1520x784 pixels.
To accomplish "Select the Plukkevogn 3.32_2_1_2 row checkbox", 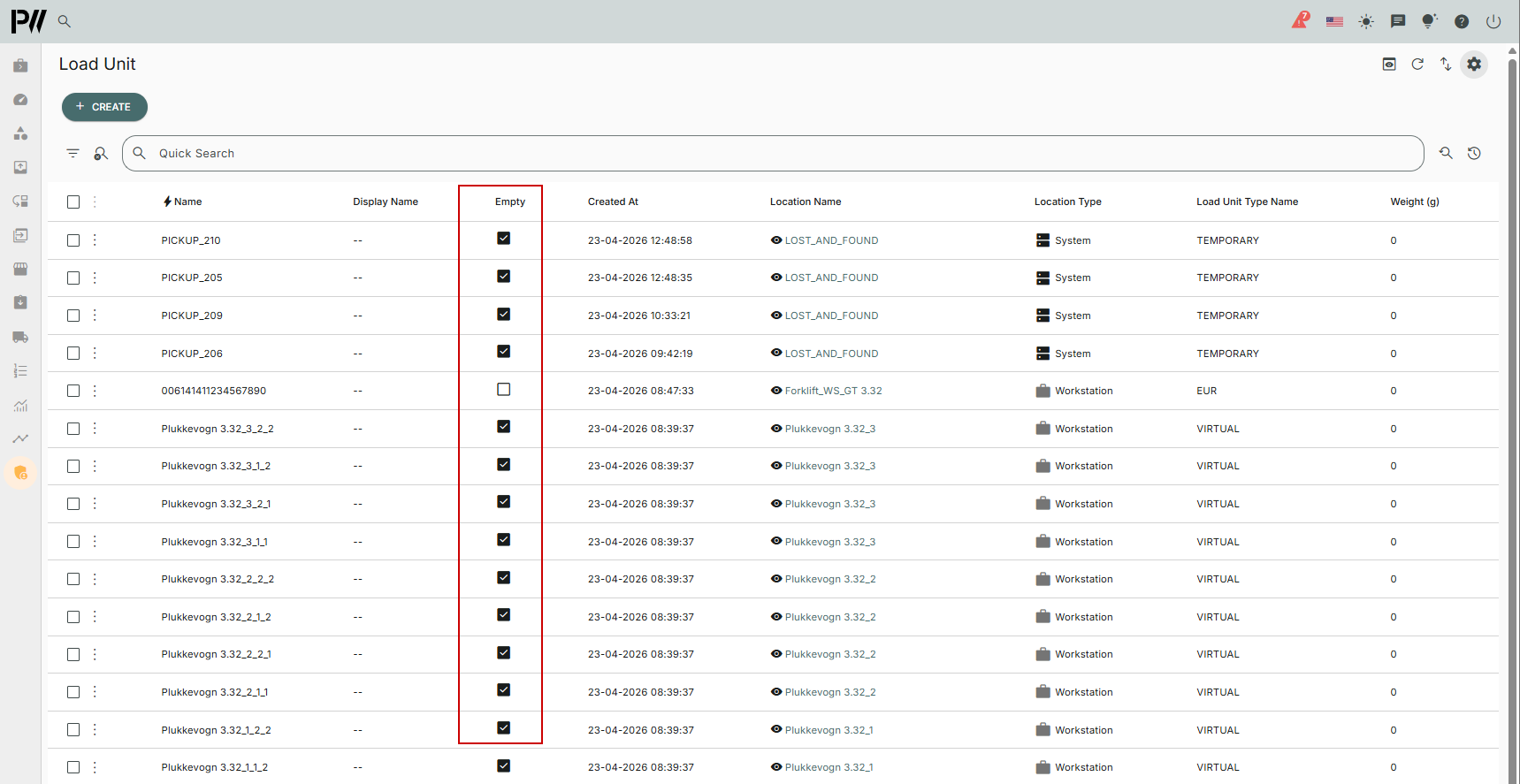I will (x=73, y=617).
